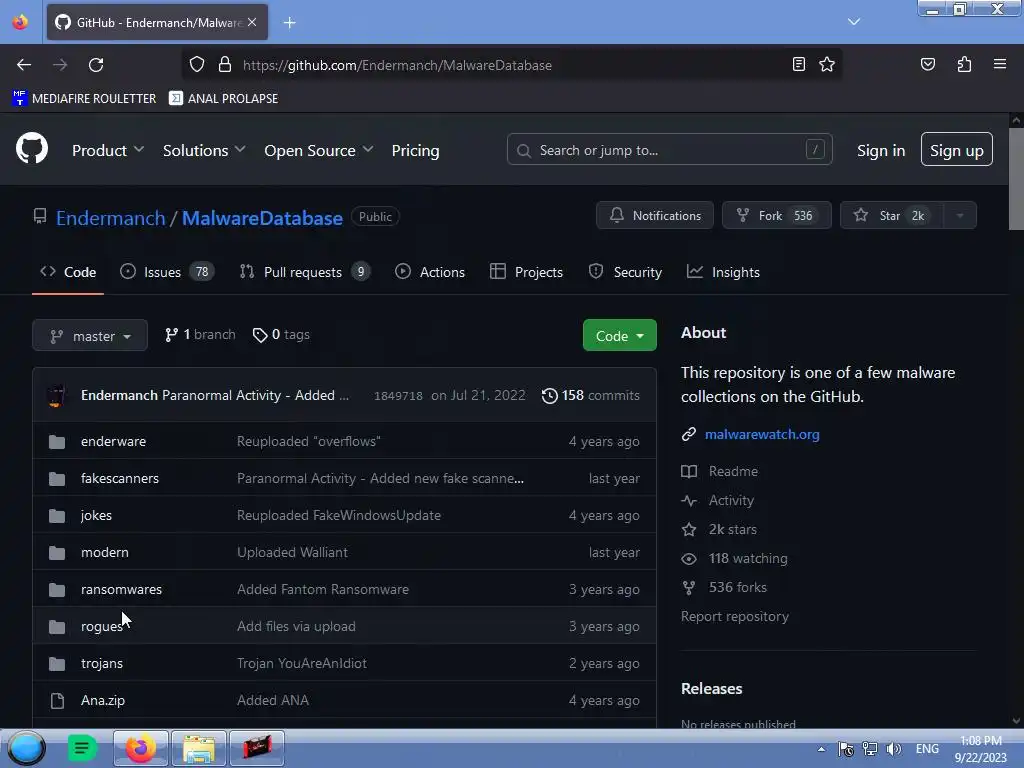The height and width of the screenshot is (768, 1024).
Task: Open the fakescanners folder
Action: (120, 478)
